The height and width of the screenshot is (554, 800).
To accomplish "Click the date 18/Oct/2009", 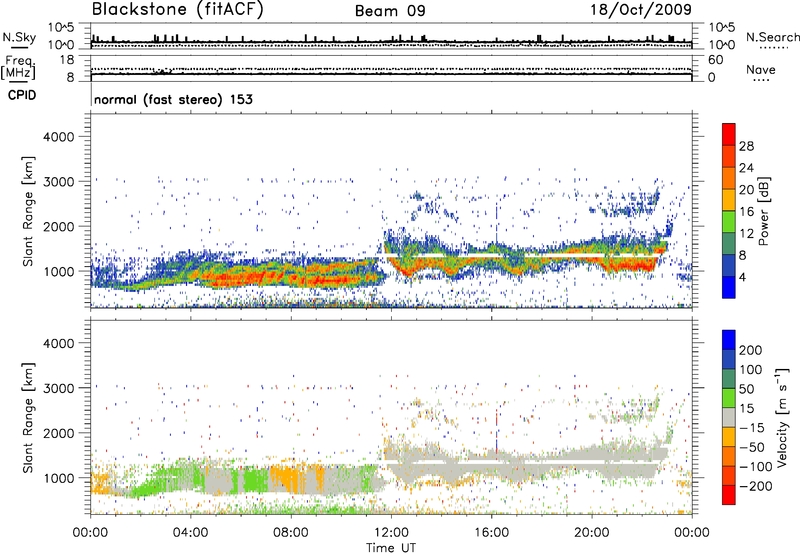I will 641,10.
